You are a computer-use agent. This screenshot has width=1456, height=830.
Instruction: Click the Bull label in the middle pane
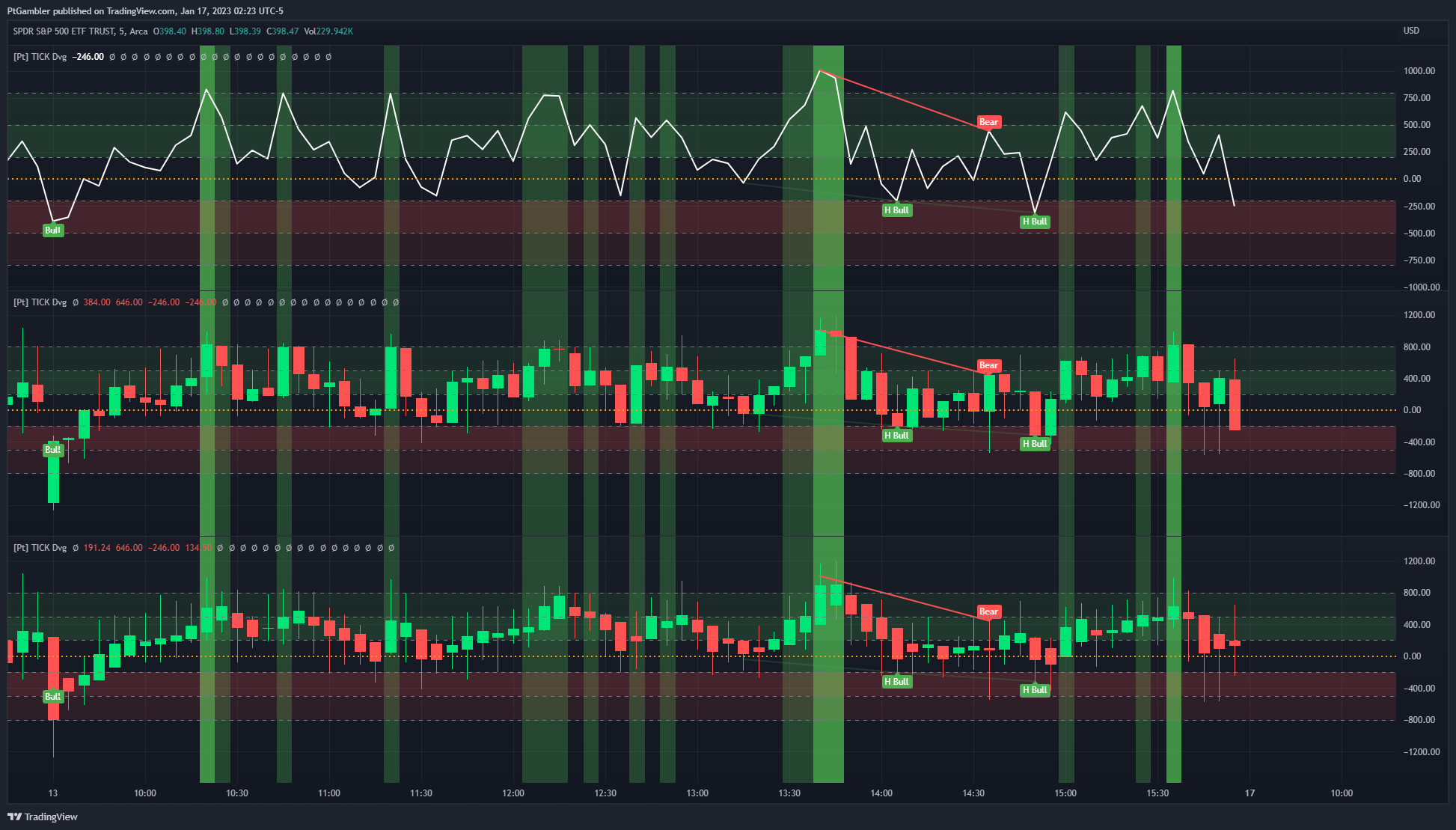(x=53, y=450)
